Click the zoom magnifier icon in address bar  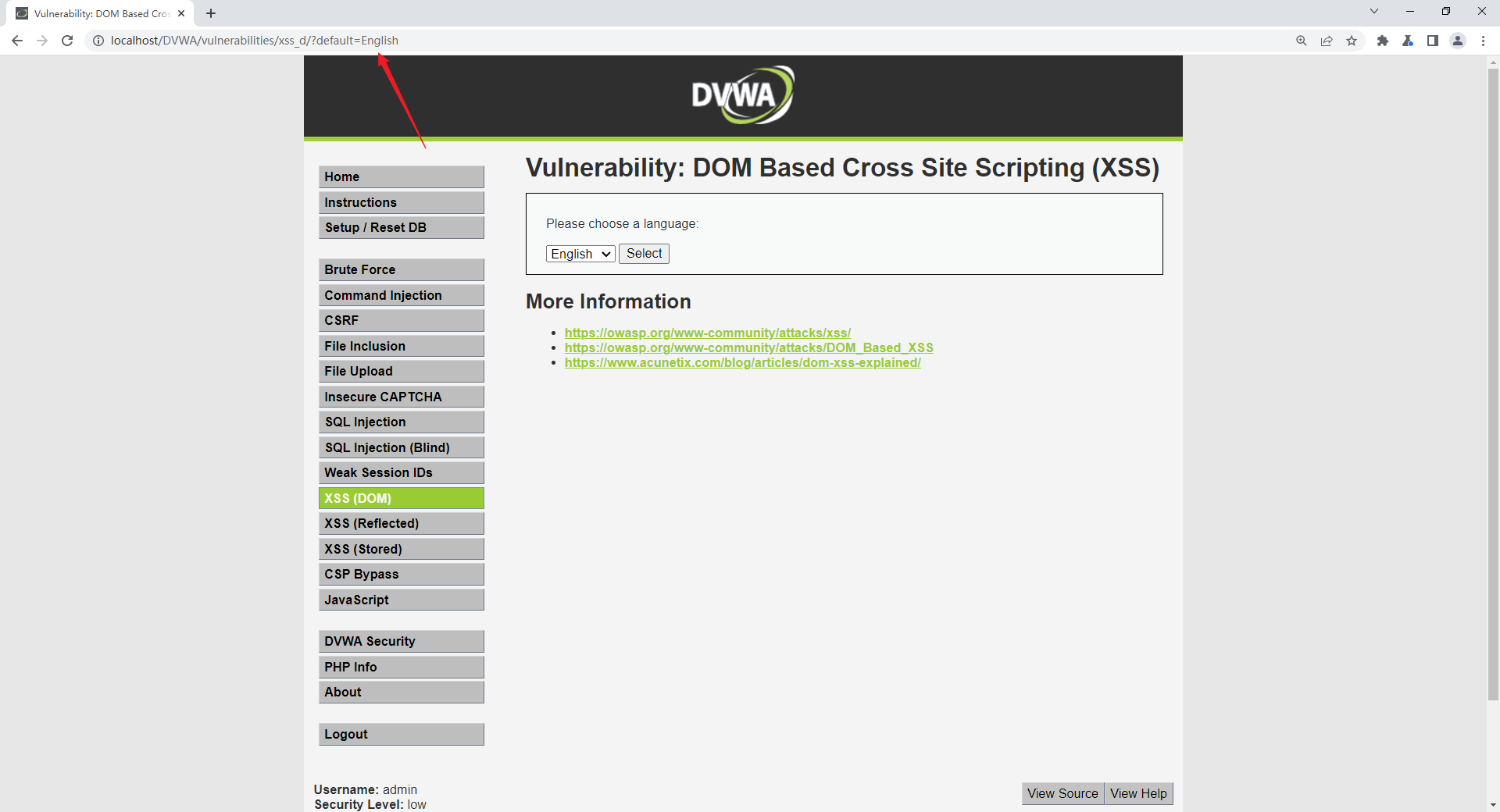(x=1302, y=41)
